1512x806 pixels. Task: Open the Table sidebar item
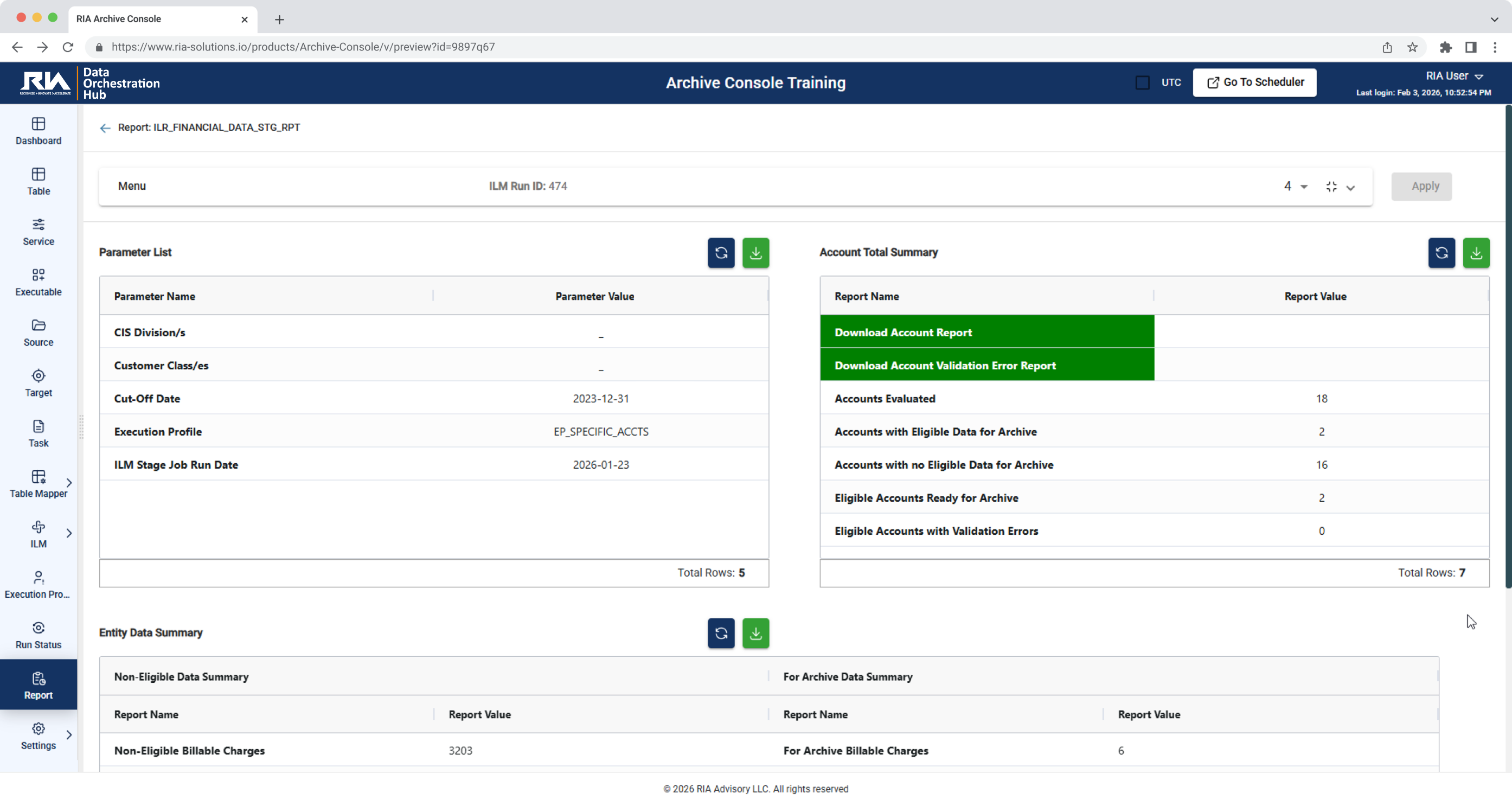click(x=38, y=182)
